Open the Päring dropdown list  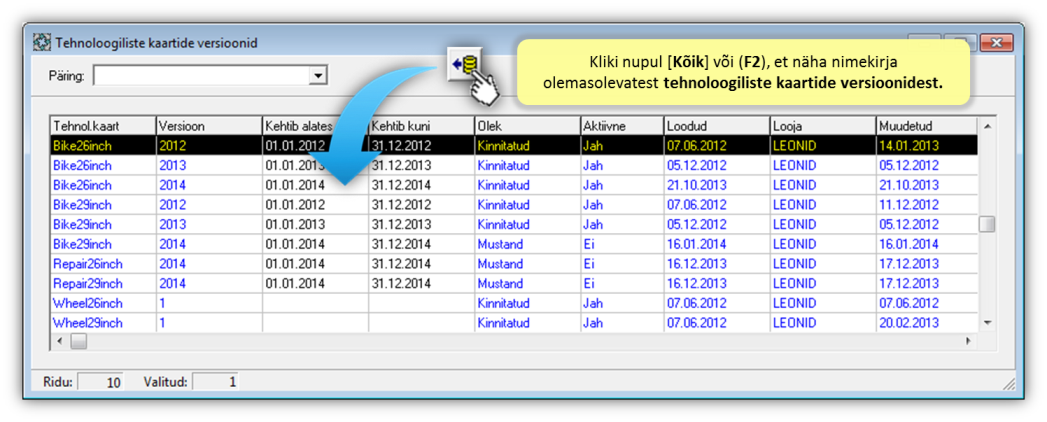pos(318,75)
